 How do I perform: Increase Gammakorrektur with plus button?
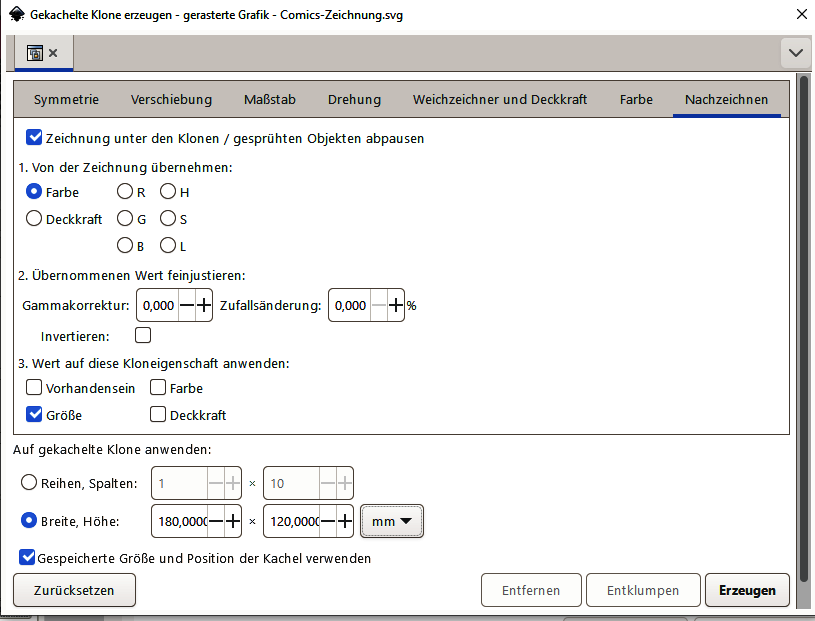pos(204,306)
